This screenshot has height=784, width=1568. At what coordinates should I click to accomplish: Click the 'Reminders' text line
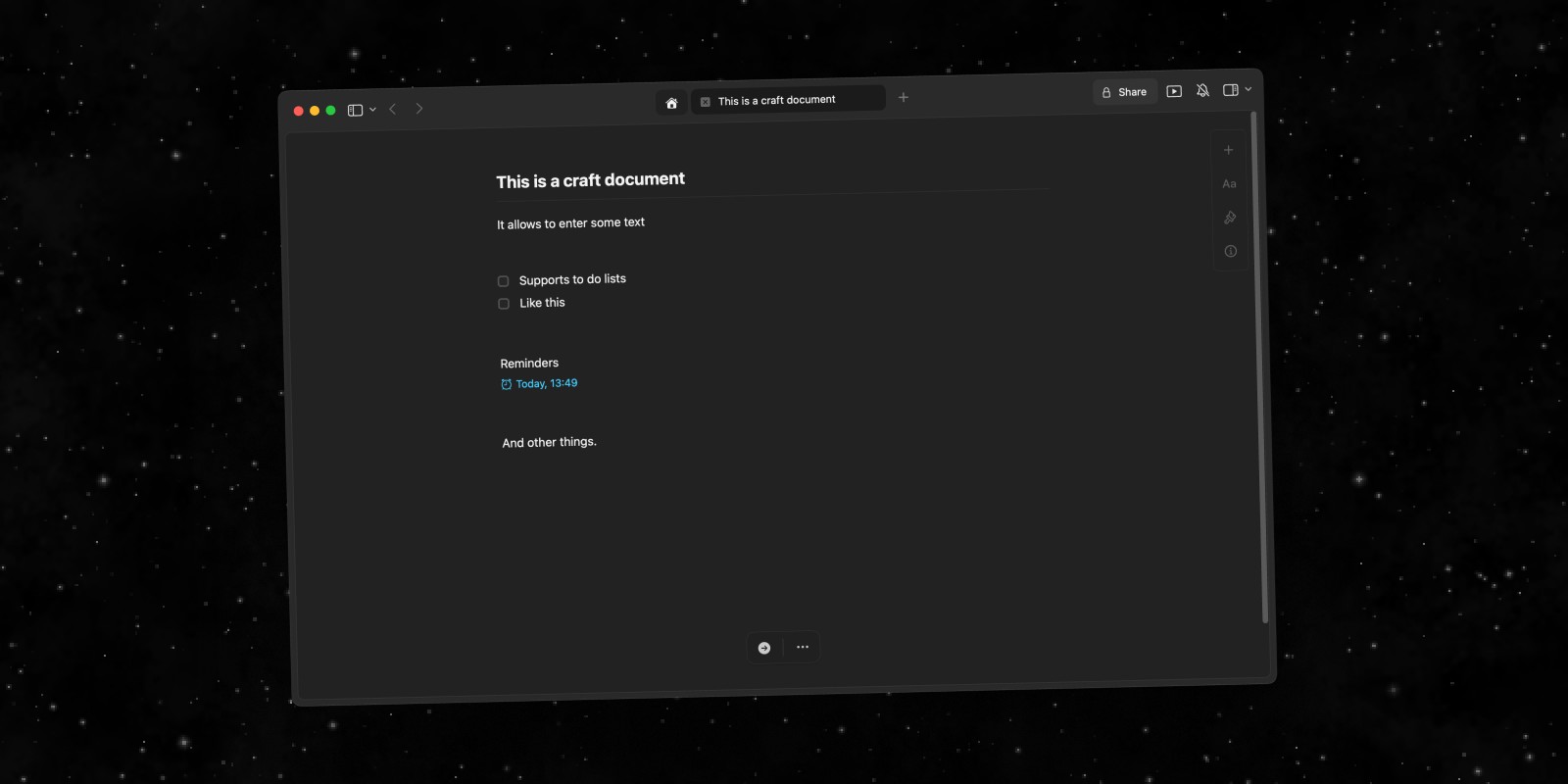pos(529,363)
